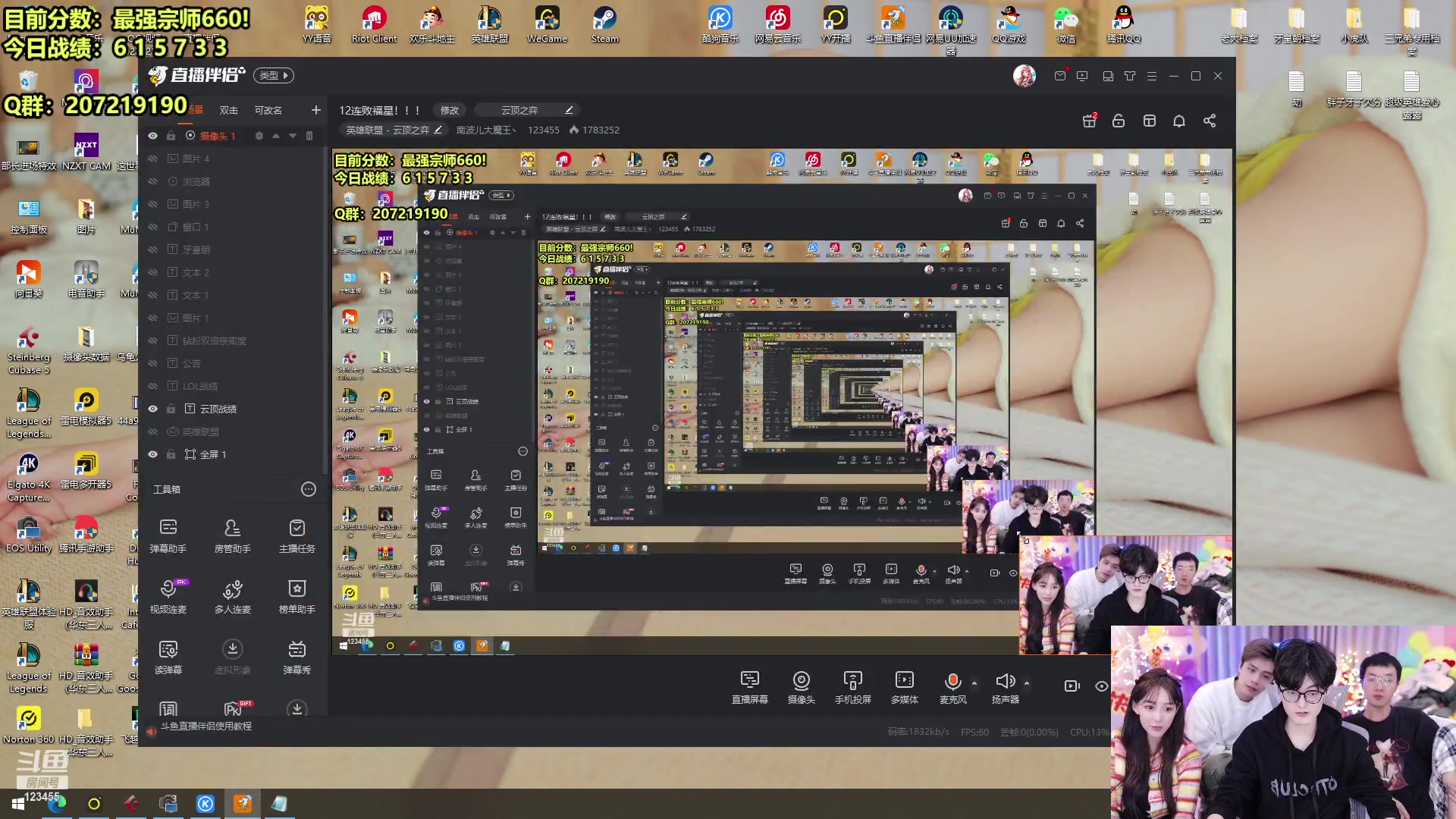Toggle lock on 全屏 1 source
This screenshot has height=819, width=1456.
171,454
